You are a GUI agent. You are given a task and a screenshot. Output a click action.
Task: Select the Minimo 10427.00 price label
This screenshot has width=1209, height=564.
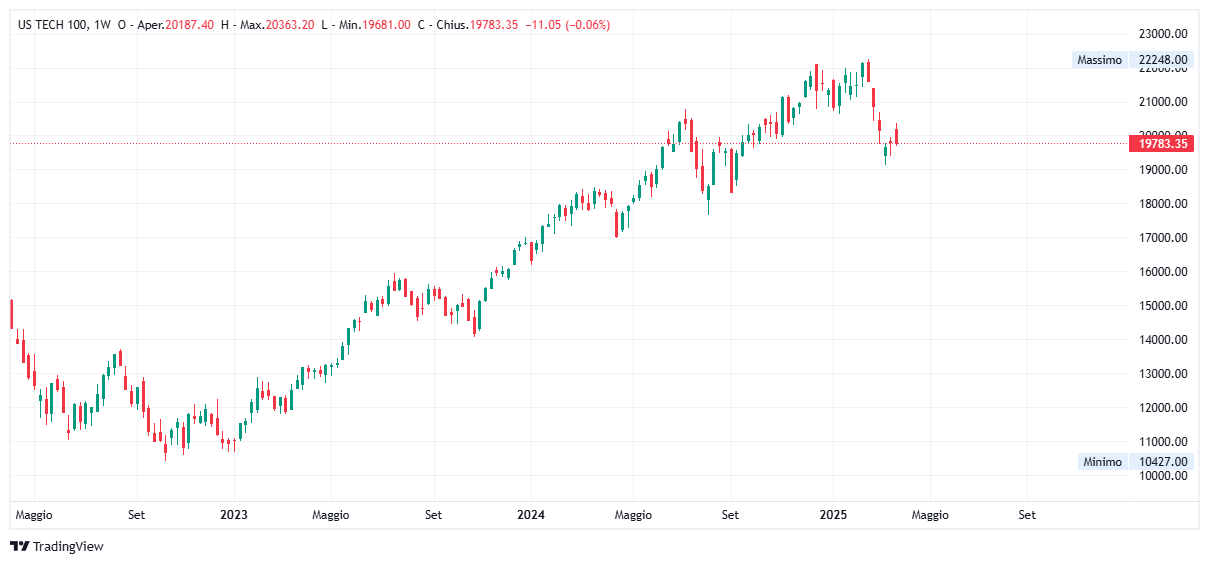[1134, 461]
